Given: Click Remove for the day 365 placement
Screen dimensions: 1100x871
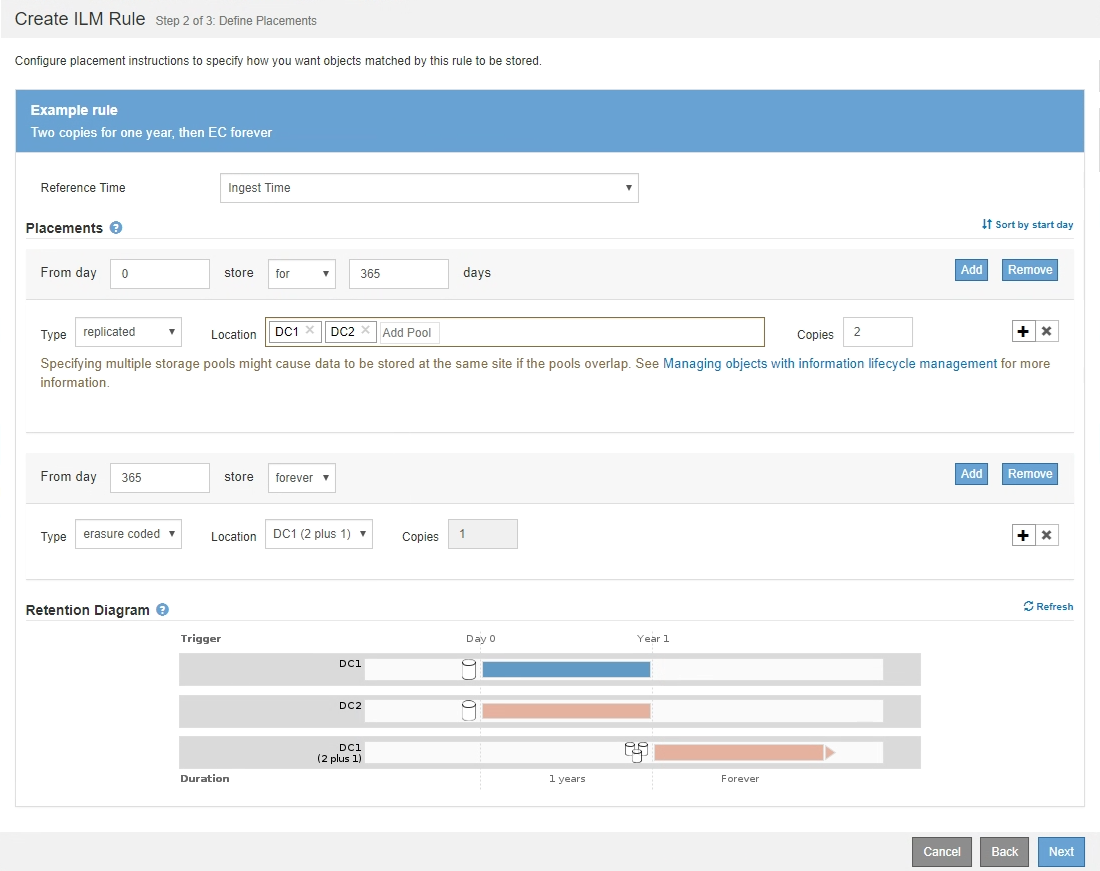Looking at the screenshot, I should tap(1029, 474).
